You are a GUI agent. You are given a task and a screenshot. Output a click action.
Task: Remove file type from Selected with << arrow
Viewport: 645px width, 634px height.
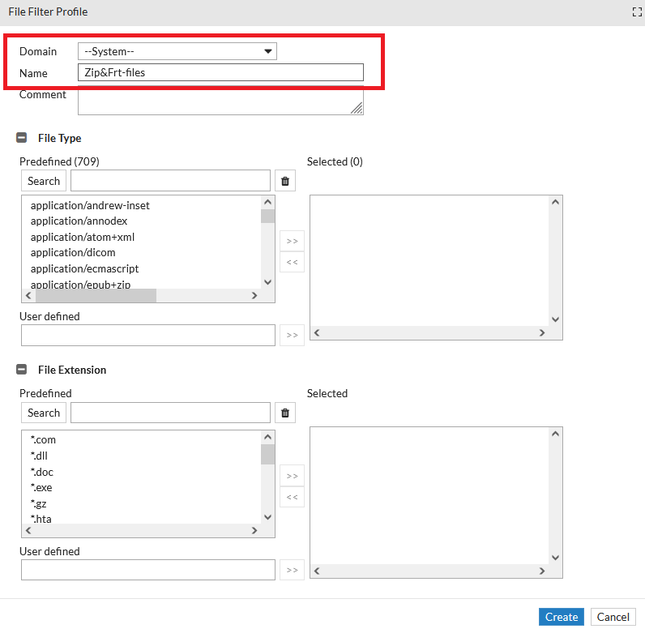[292, 263]
